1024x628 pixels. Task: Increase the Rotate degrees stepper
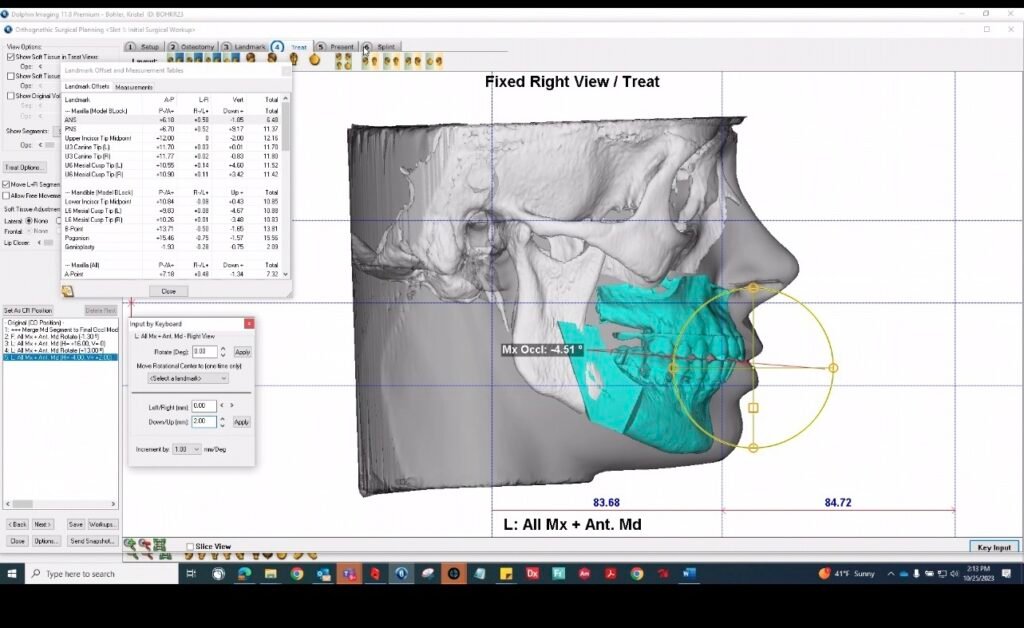pos(222,348)
